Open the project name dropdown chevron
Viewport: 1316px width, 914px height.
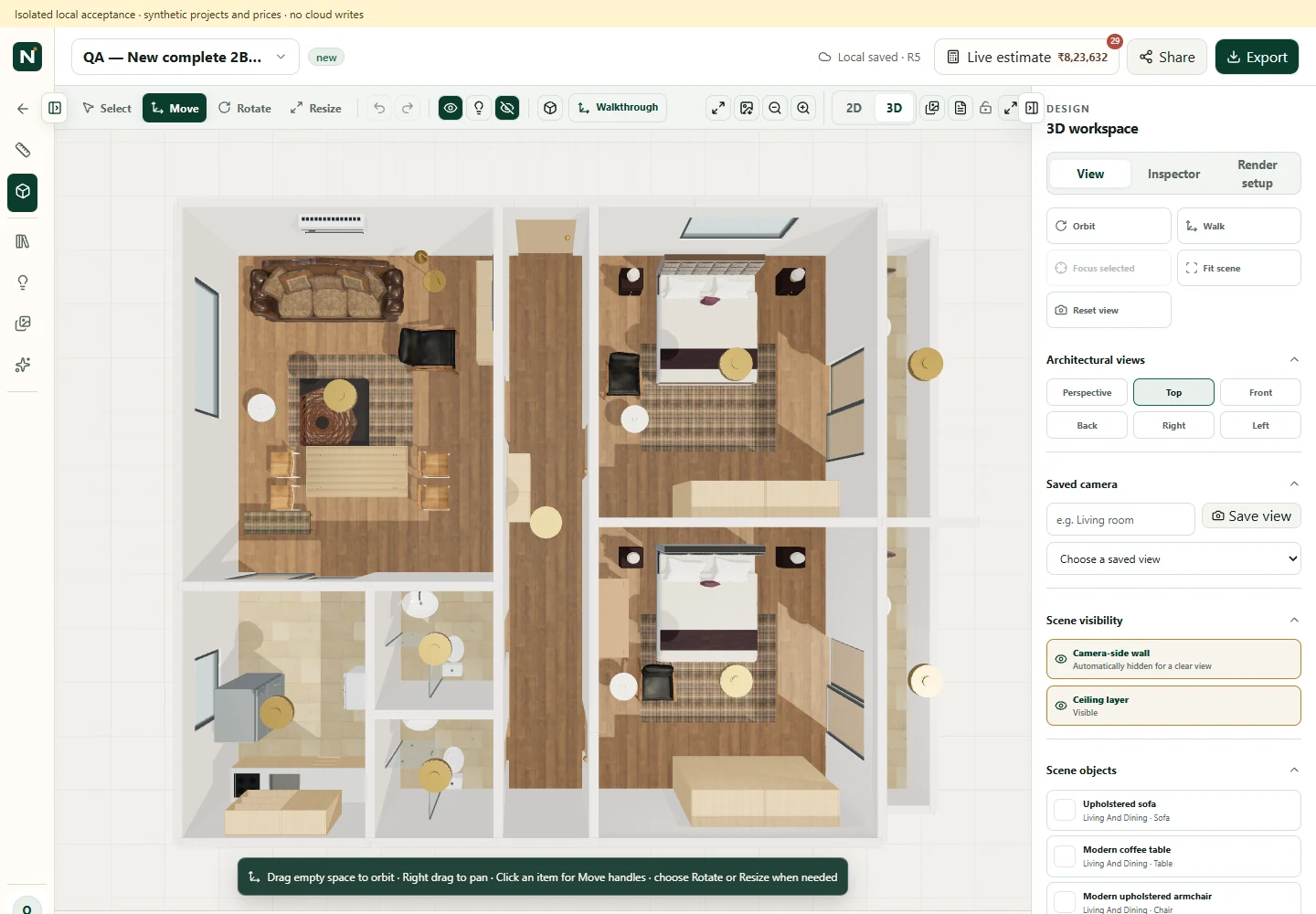(281, 57)
